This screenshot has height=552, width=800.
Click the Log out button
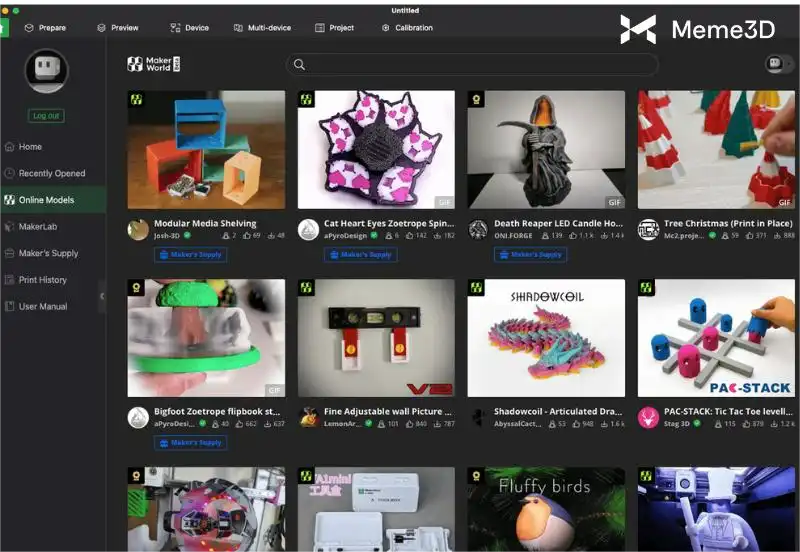point(46,116)
